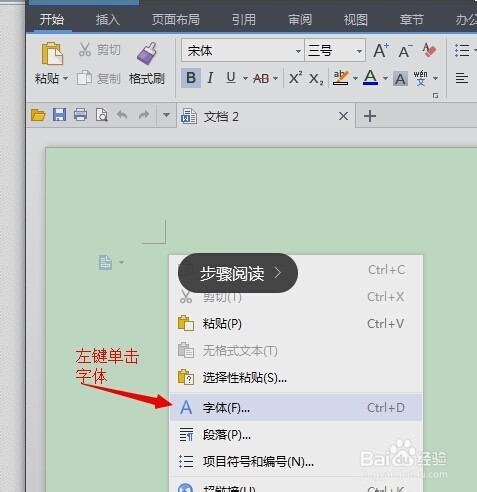Increase font size with A+ icon
This screenshot has width=477, height=492.
(x=381, y=51)
